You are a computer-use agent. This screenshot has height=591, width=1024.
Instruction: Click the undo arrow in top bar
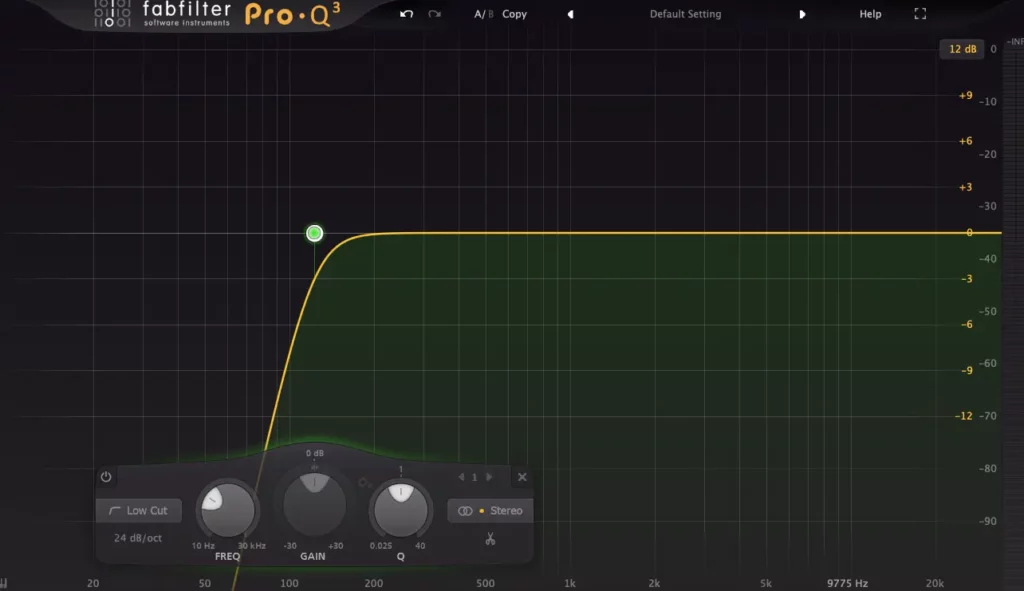(406, 14)
